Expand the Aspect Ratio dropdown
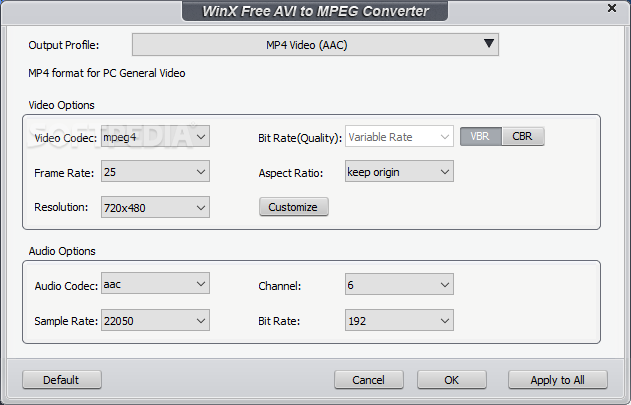Image resolution: width=631 pixels, height=405 pixels. [x=399, y=172]
